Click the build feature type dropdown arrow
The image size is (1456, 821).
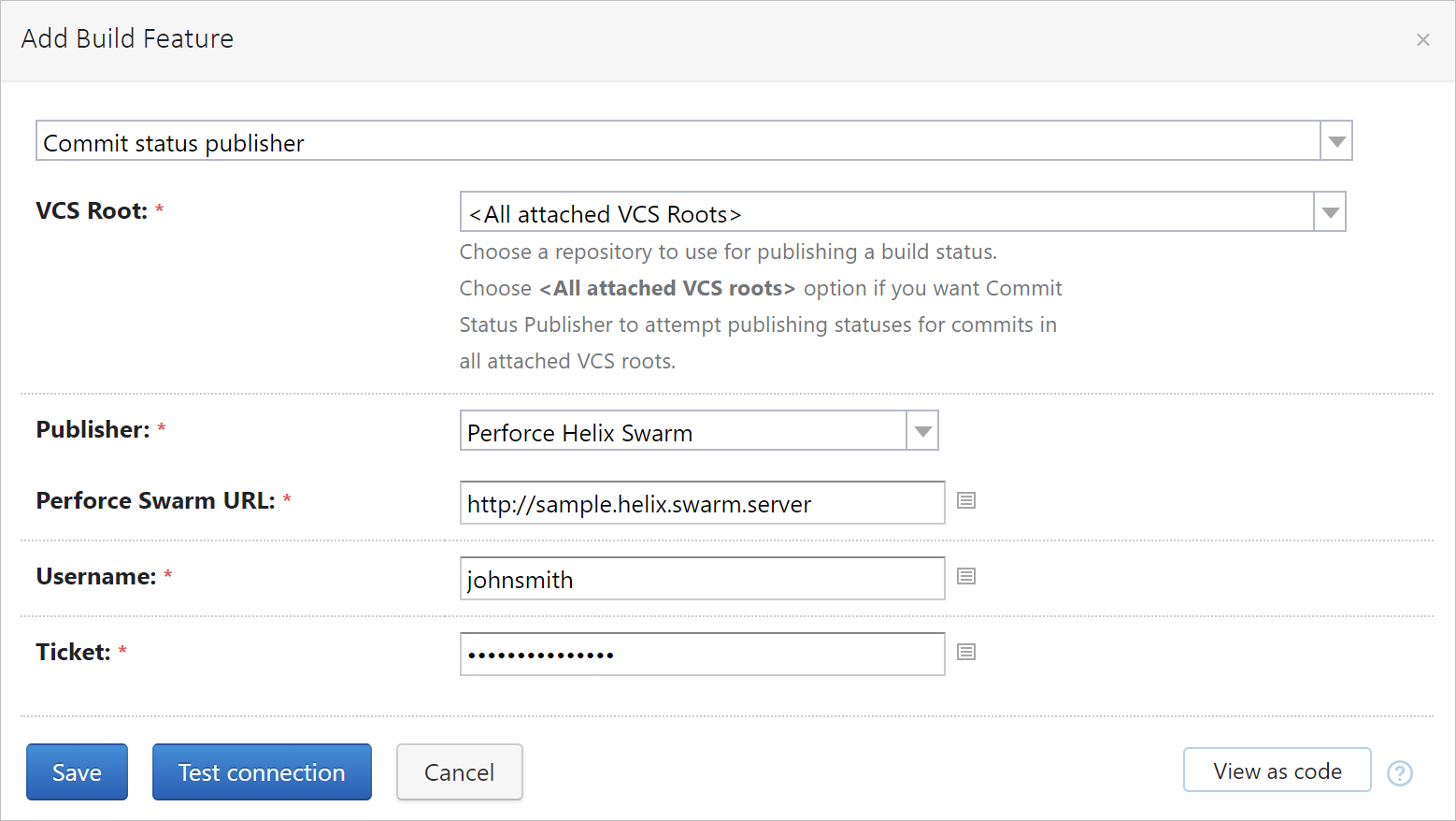point(1336,140)
